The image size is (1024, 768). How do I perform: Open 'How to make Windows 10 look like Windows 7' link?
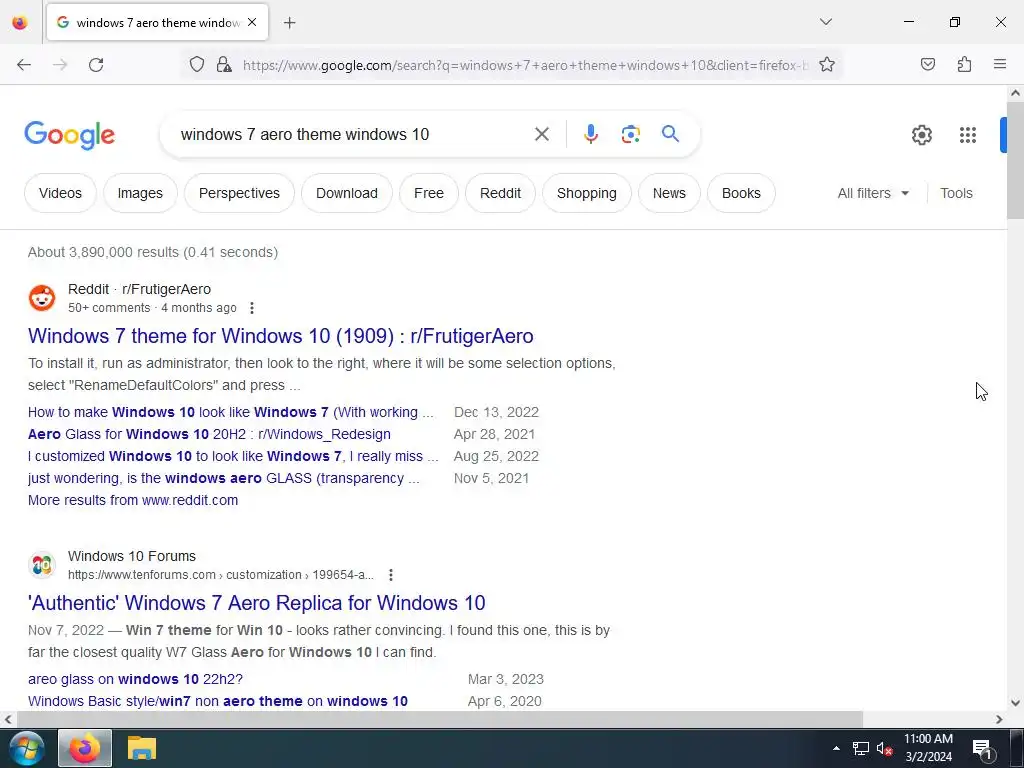click(x=231, y=413)
